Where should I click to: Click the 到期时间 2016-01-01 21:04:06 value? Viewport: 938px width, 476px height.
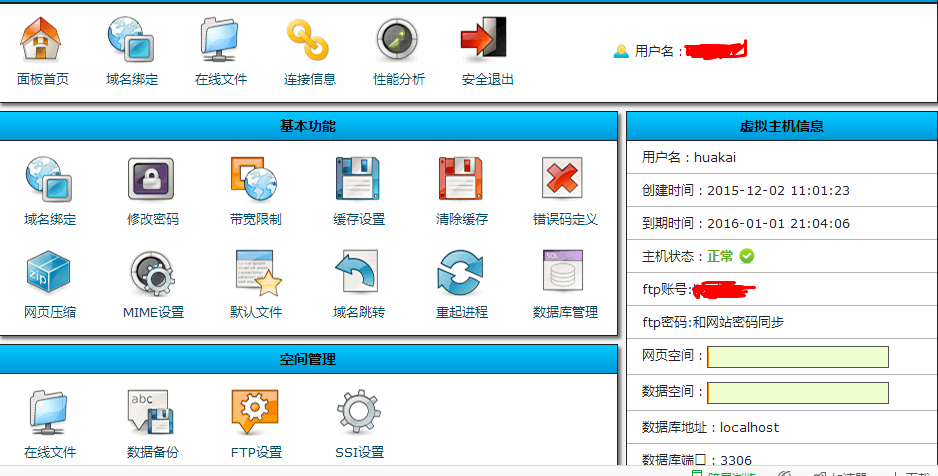[778, 224]
